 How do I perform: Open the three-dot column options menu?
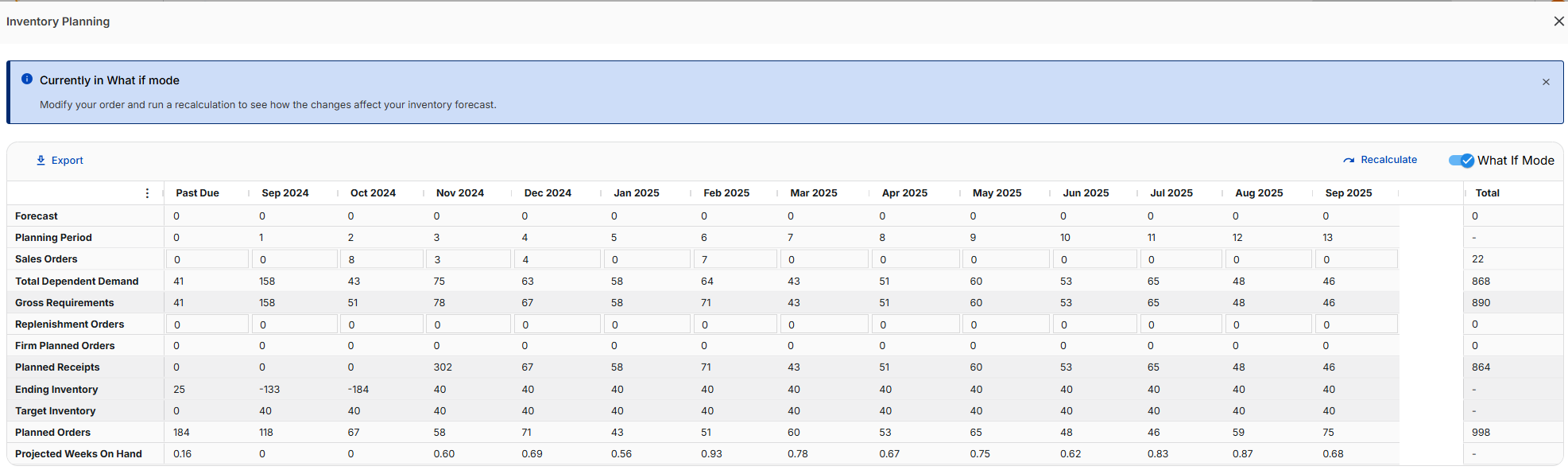(147, 193)
